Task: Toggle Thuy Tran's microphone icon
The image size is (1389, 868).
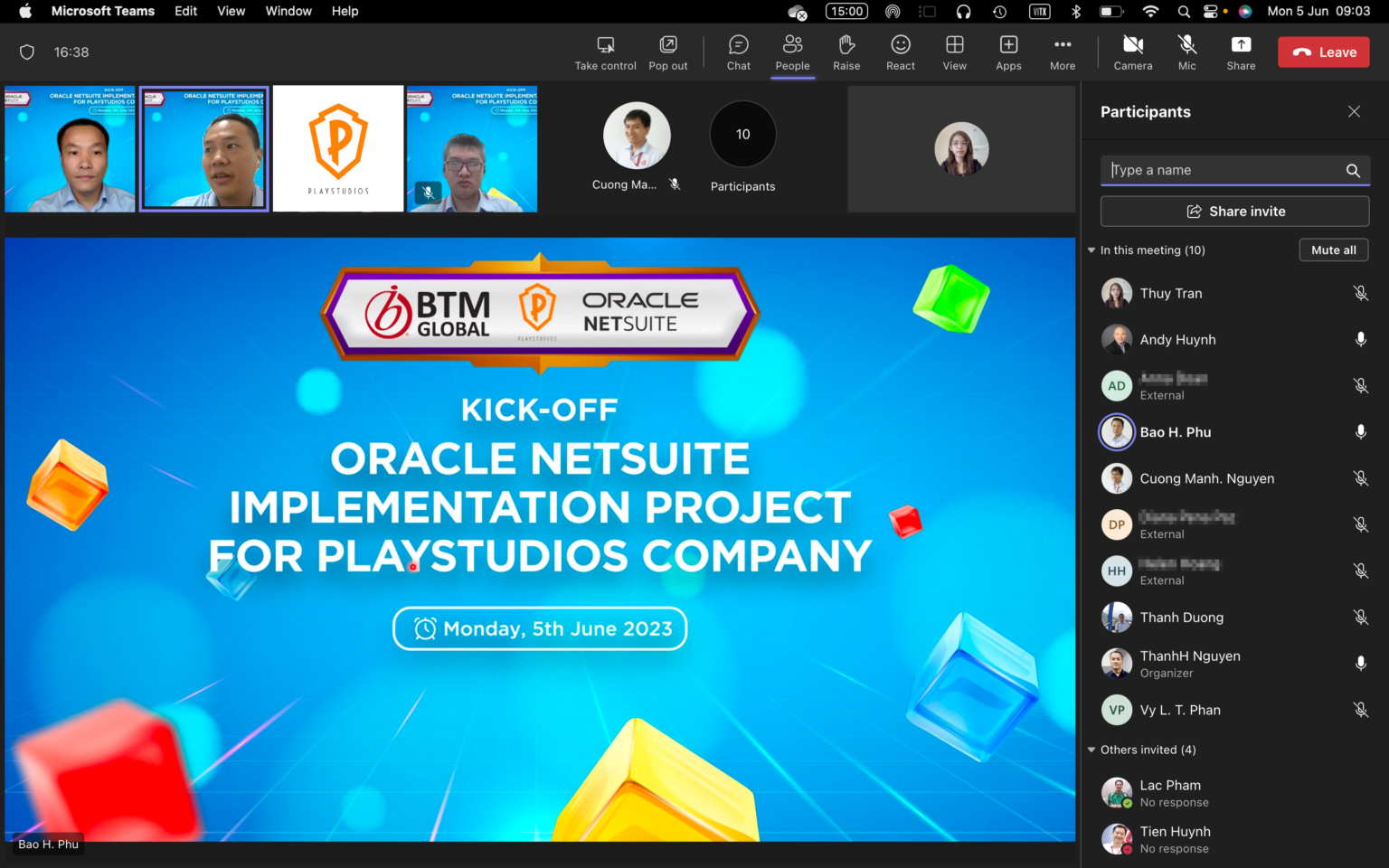Action: 1360,293
